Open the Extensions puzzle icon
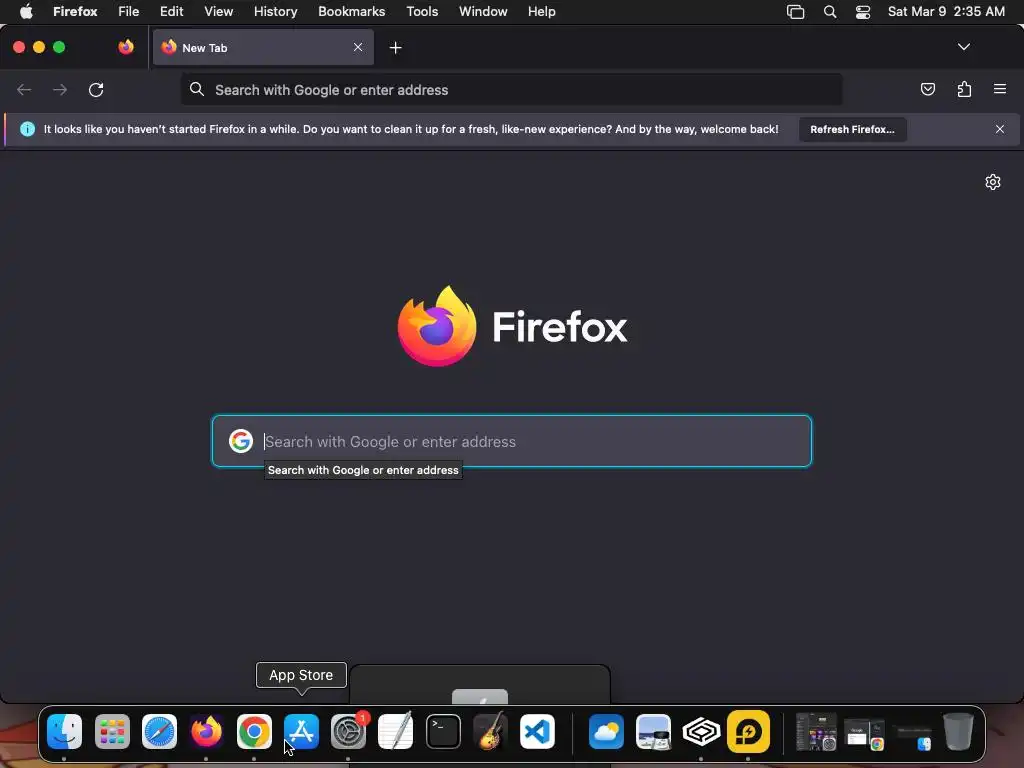The height and width of the screenshot is (768, 1024). click(964, 89)
